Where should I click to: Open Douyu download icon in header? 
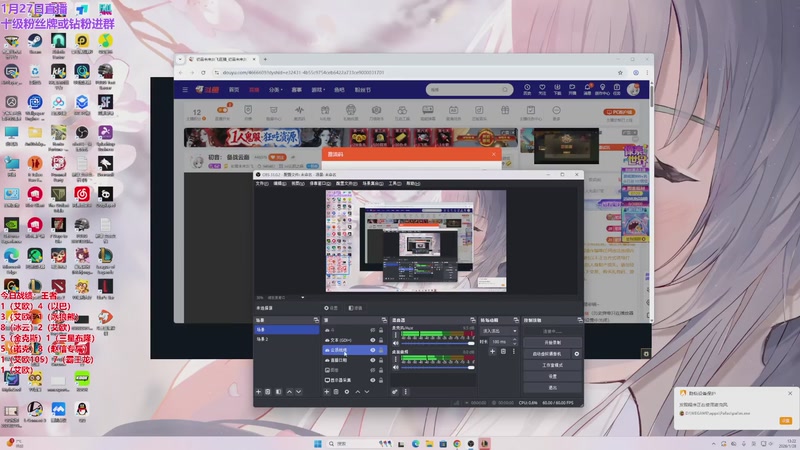coord(557,89)
